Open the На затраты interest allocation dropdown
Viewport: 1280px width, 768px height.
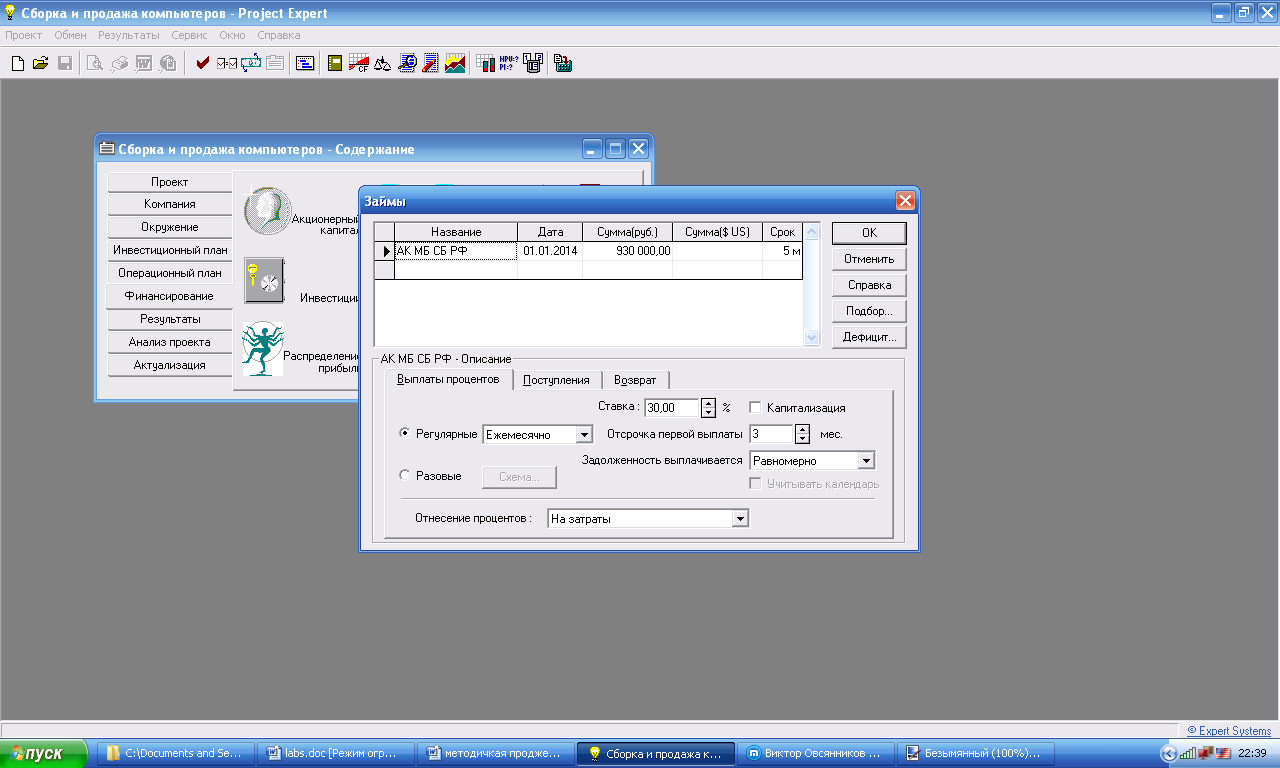pos(739,519)
